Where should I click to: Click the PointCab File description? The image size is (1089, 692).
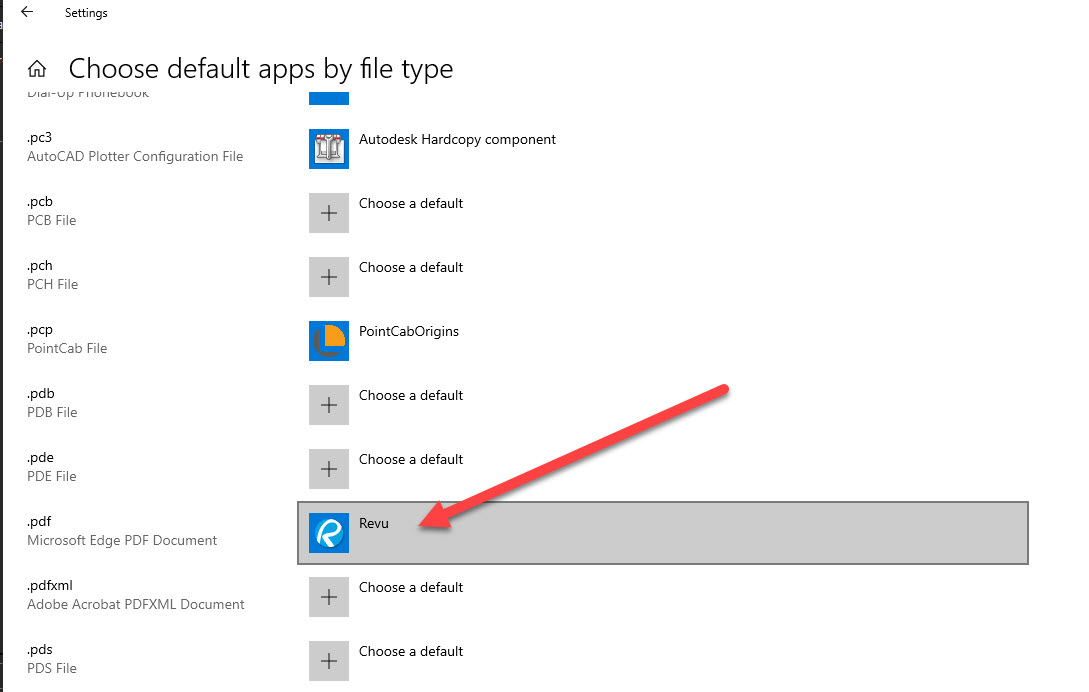(x=67, y=348)
